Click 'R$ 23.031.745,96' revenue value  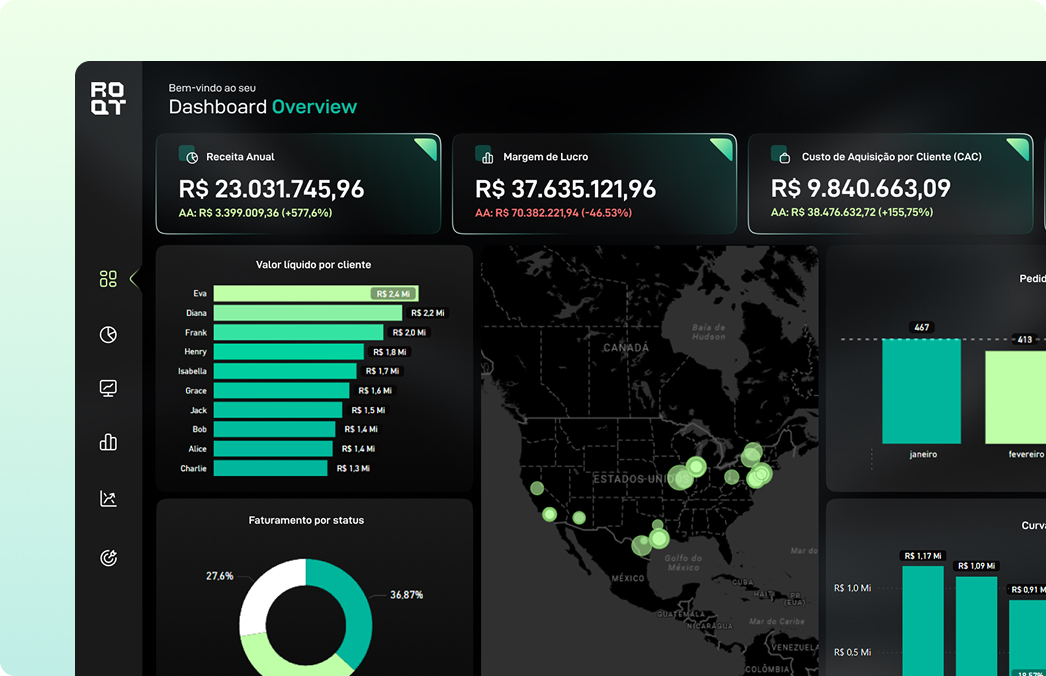tap(272, 189)
